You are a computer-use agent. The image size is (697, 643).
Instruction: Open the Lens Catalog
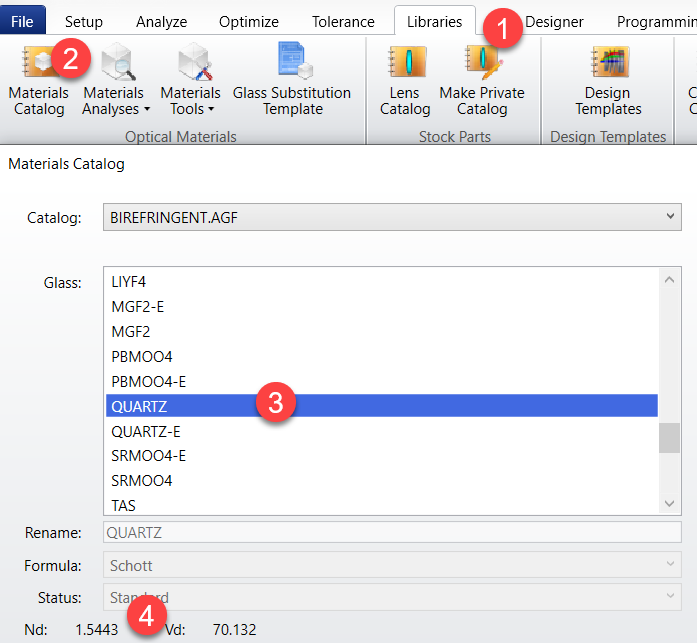[405, 81]
